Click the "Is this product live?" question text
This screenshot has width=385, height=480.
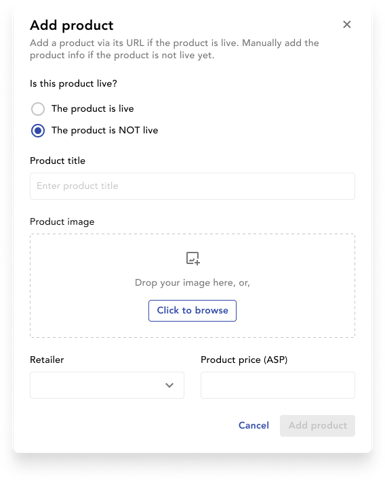[73, 84]
